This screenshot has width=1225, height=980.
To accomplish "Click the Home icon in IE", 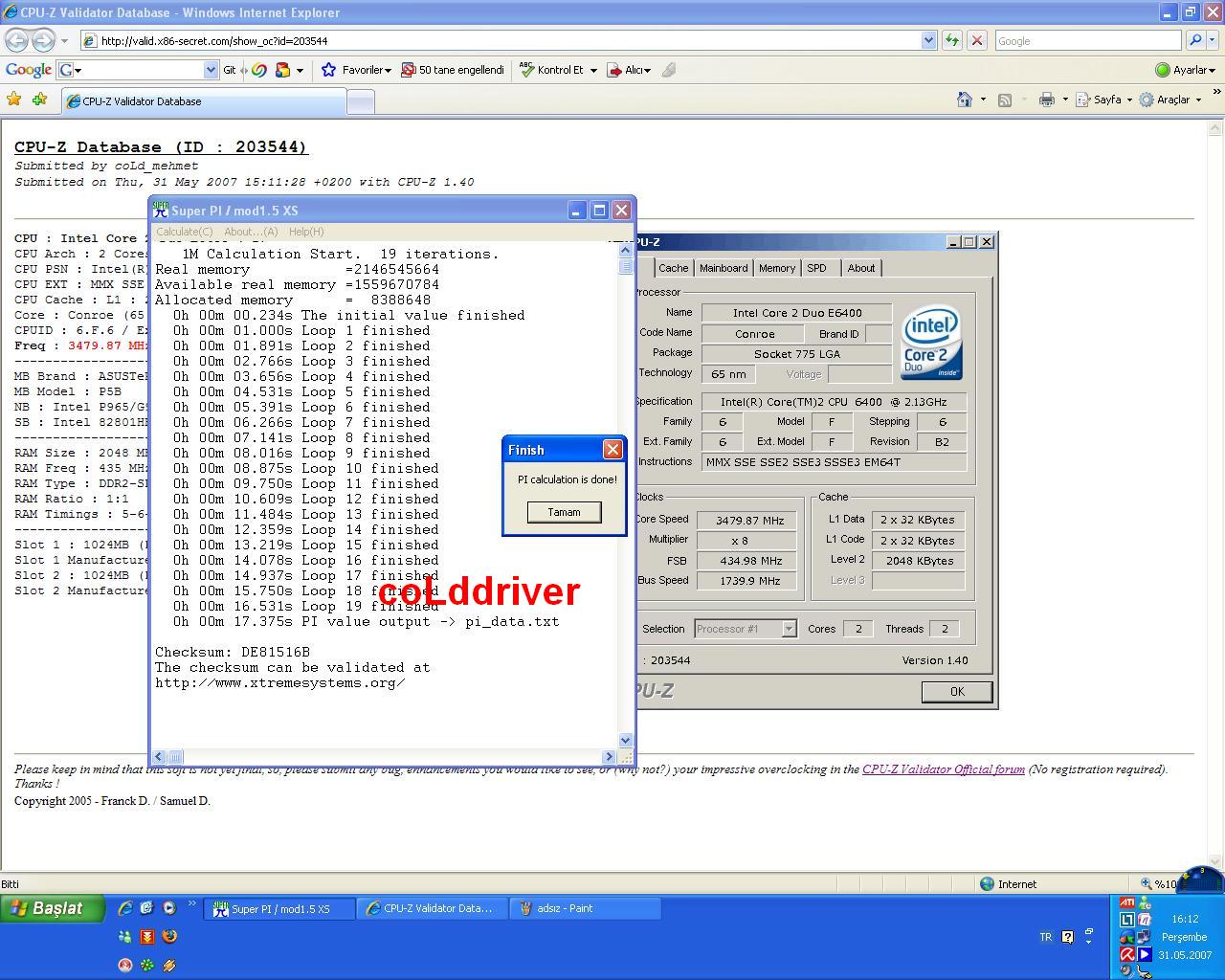I will (x=965, y=100).
